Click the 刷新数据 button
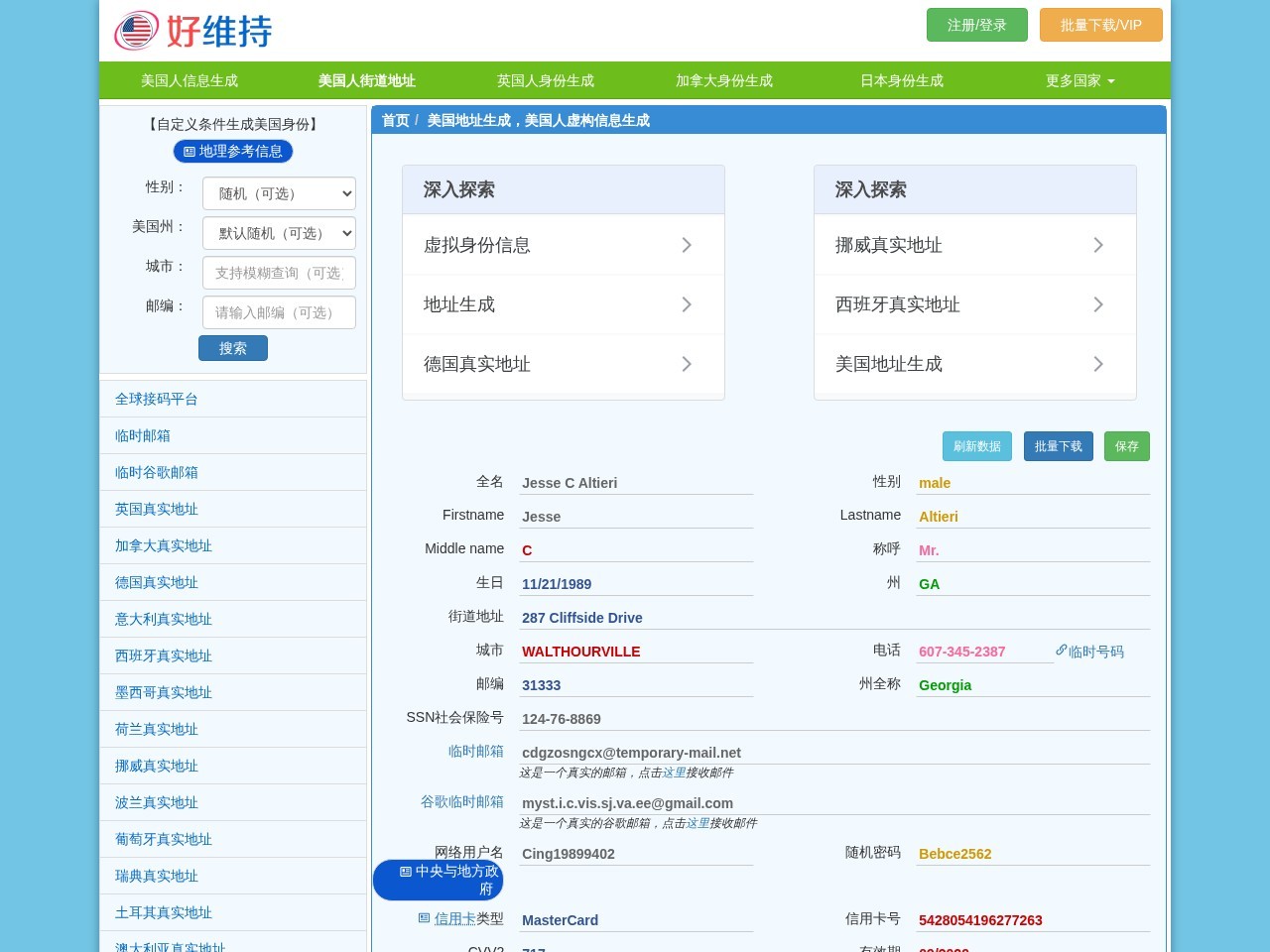The image size is (1270, 952). [x=977, y=446]
